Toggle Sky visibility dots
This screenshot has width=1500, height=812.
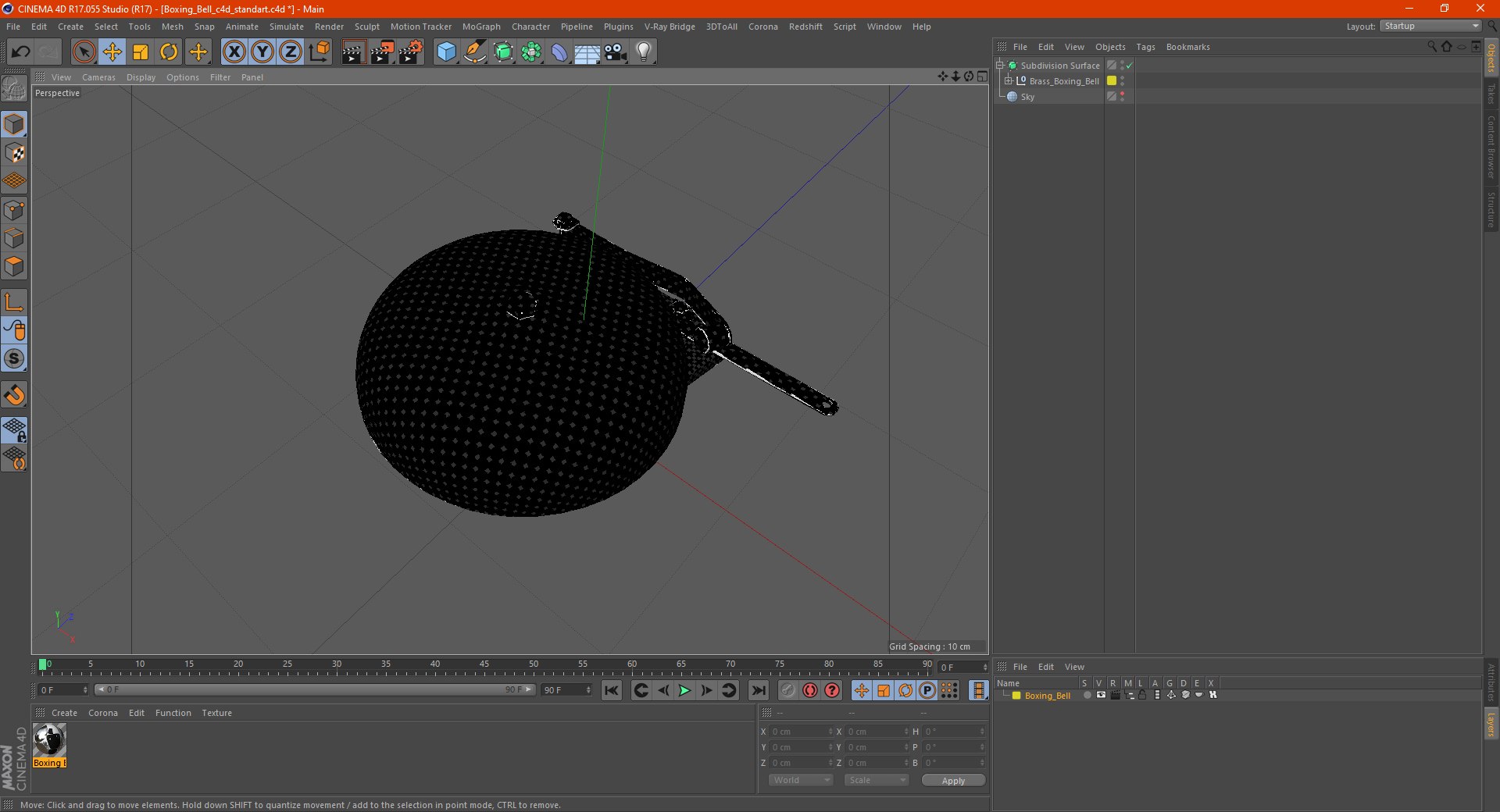[x=1123, y=96]
